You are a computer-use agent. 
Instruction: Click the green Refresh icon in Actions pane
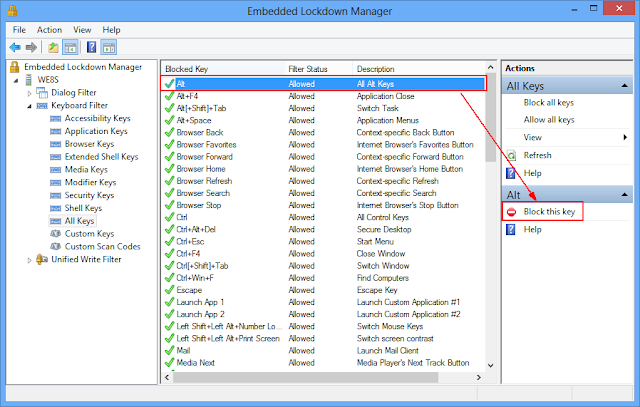tap(511, 156)
